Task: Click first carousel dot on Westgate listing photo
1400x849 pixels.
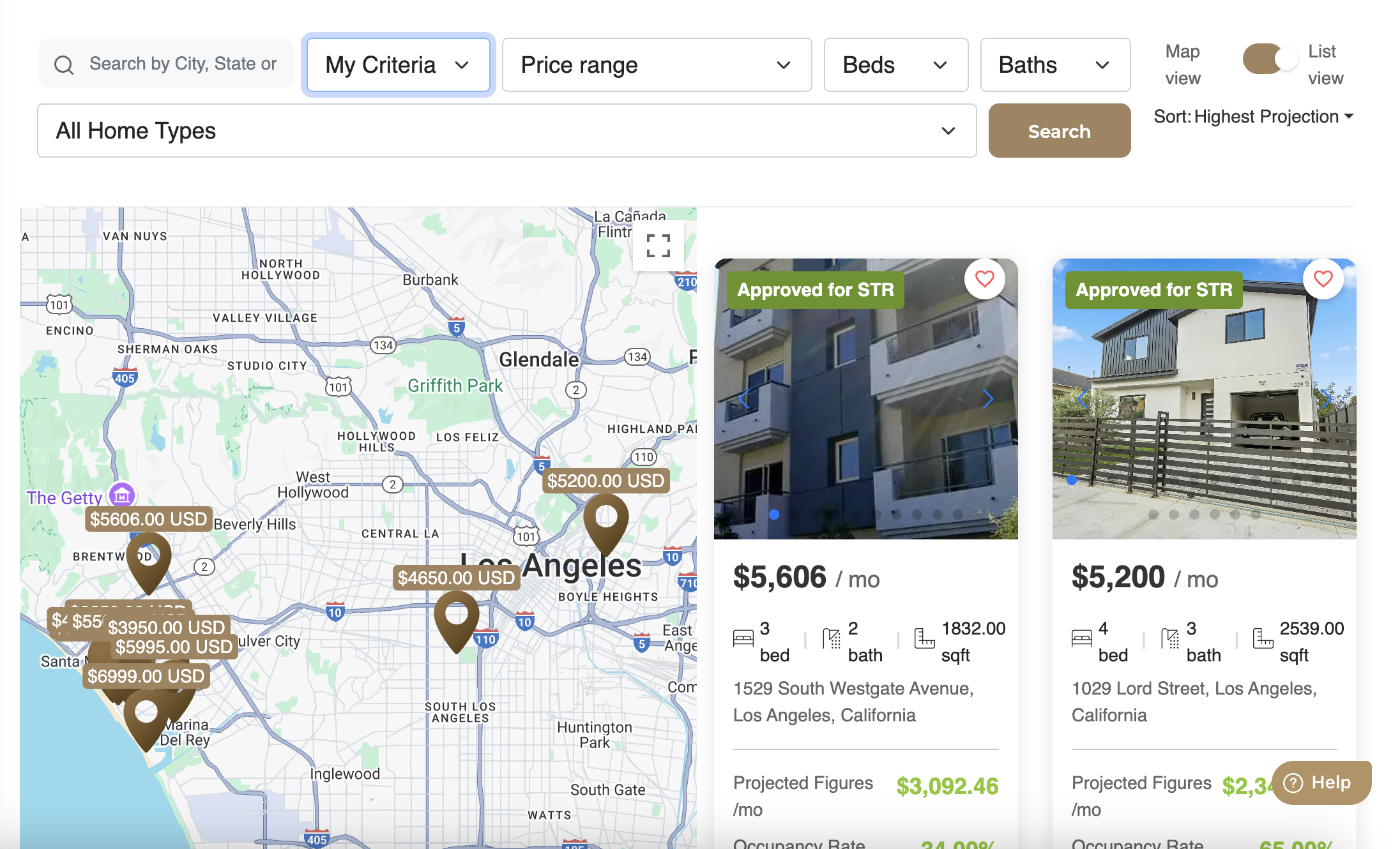Action: click(774, 515)
